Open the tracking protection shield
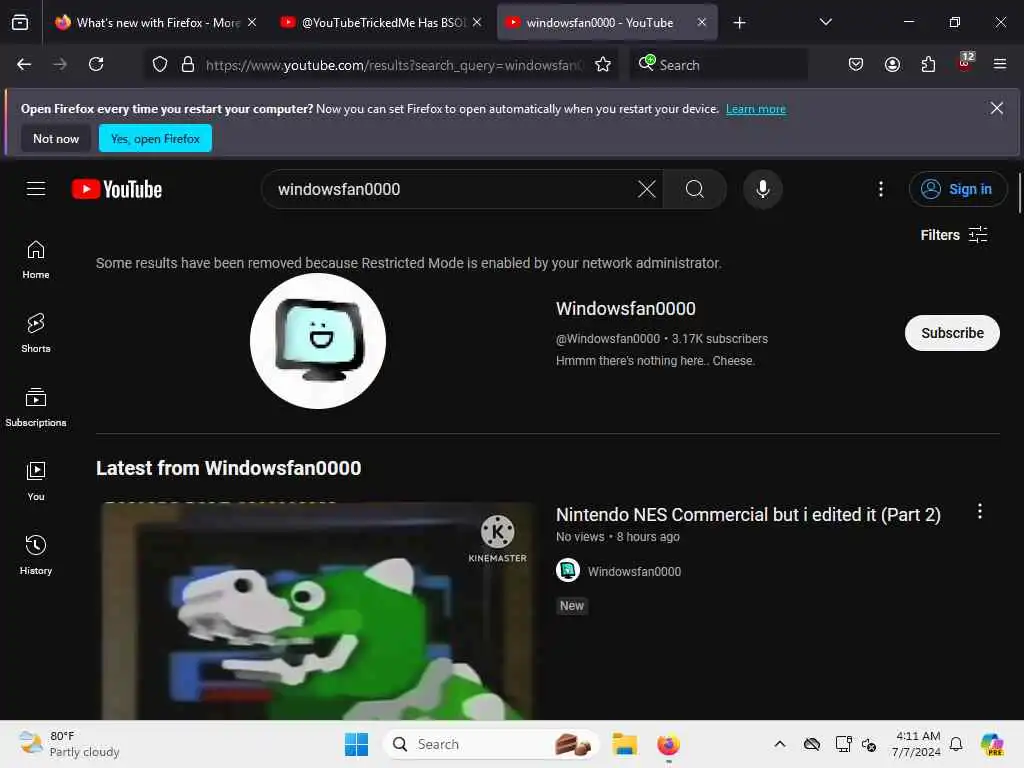Viewport: 1024px width, 768px height. click(x=160, y=64)
